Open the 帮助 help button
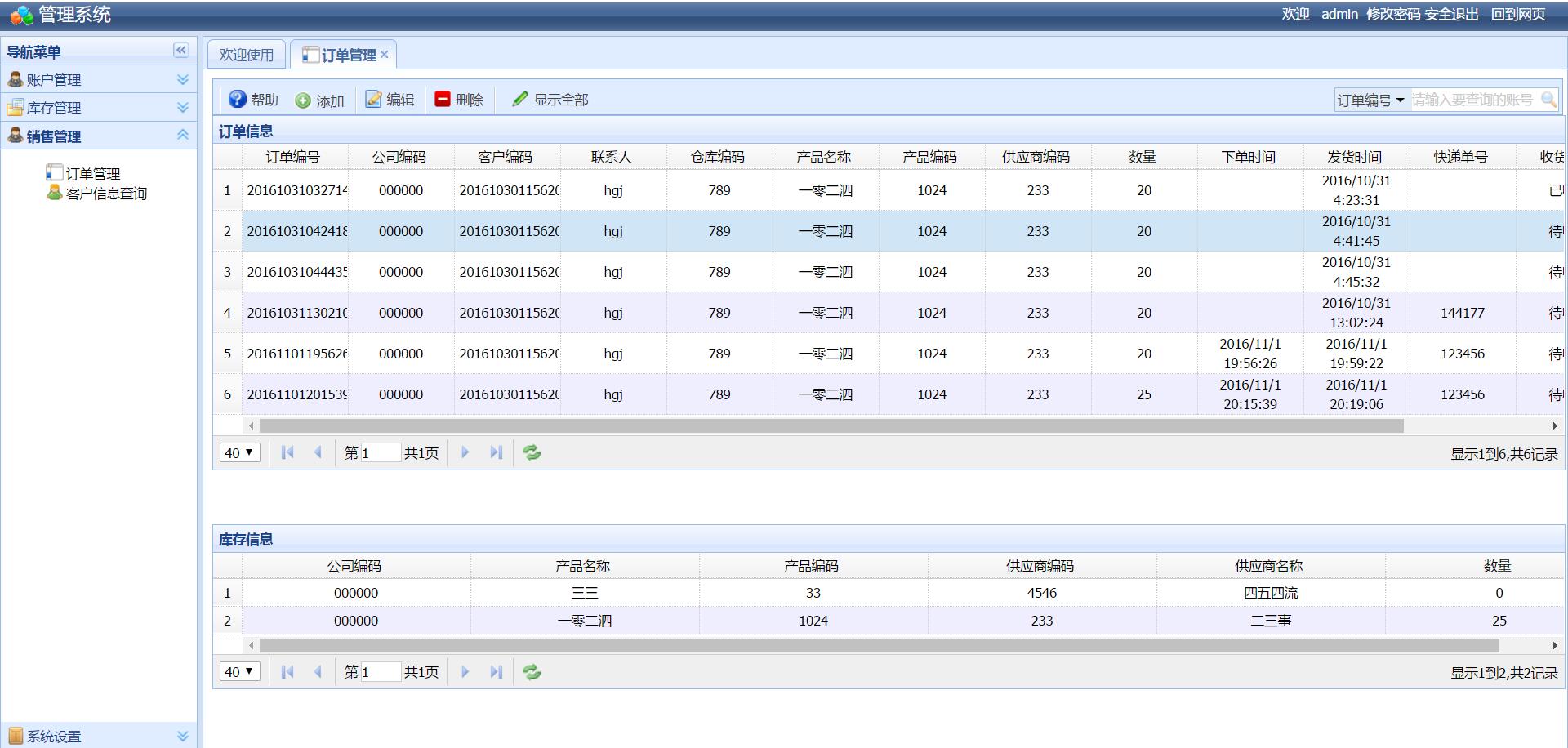This screenshot has height=748, width=1568. (253, 100)
